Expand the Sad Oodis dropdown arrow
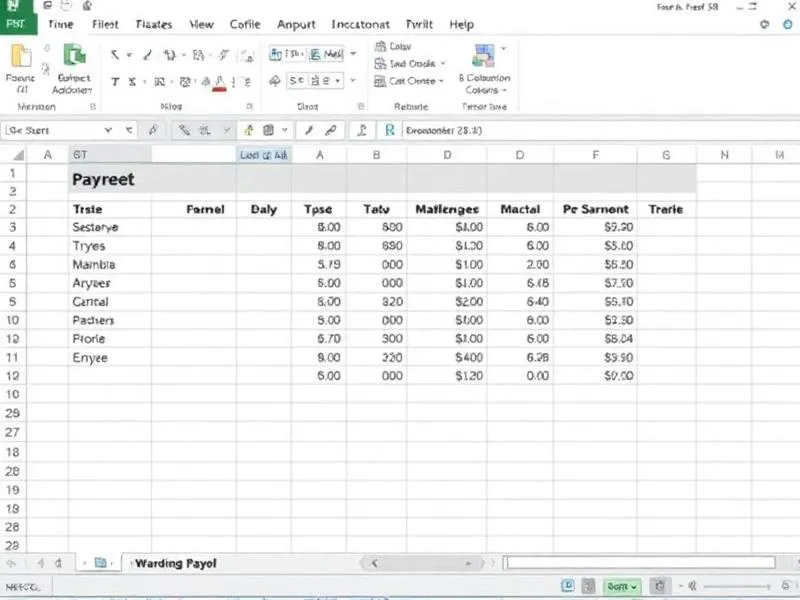This screenshot has width=800, height=600. pos(443,64)
